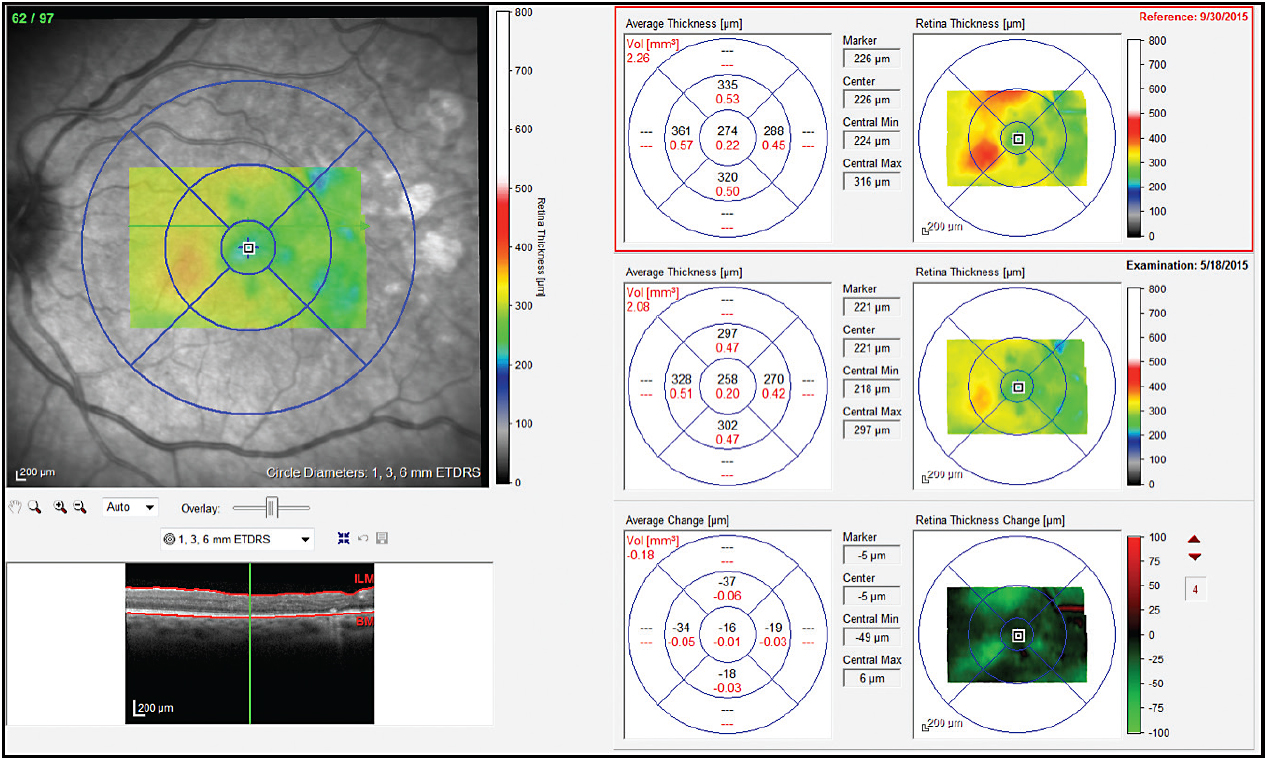Click the zoom in magnifier icon
The image size is (1267, 760).
pyautogui.click(x=58, y=507)
